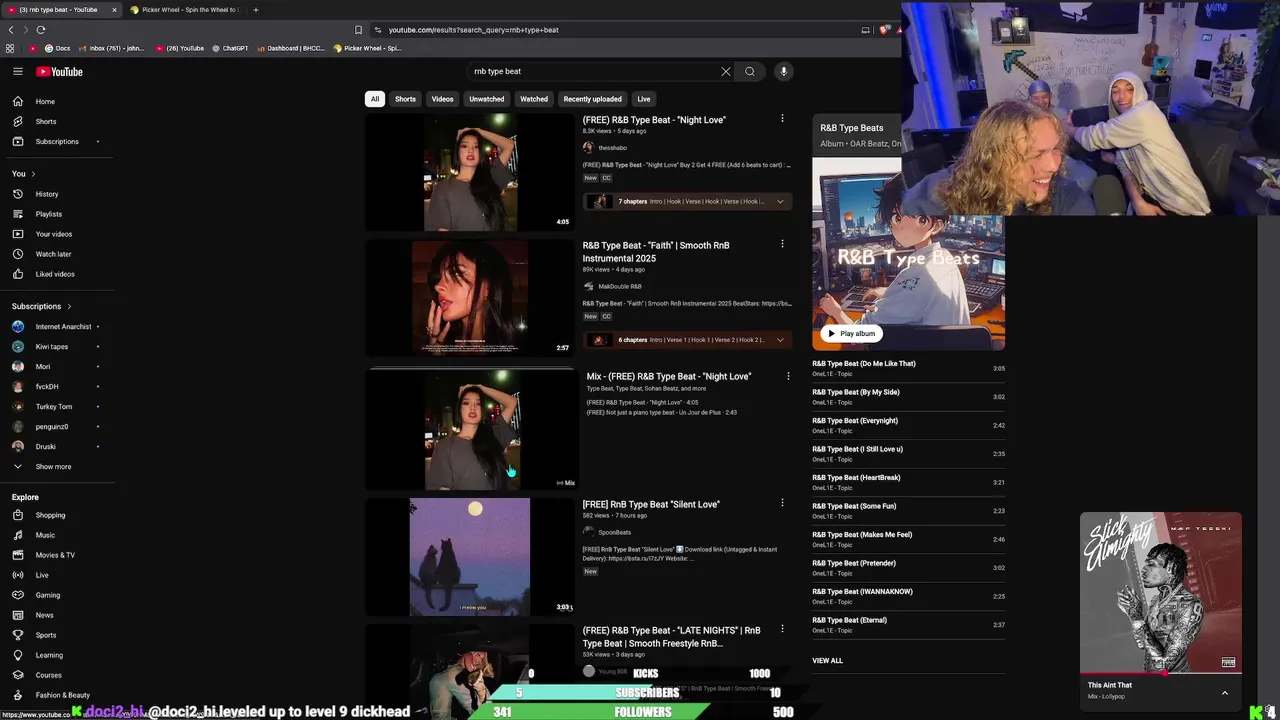1280x720 pixels.
Task: Click the browser address bar URL
Action: click(x=474, y=30)
